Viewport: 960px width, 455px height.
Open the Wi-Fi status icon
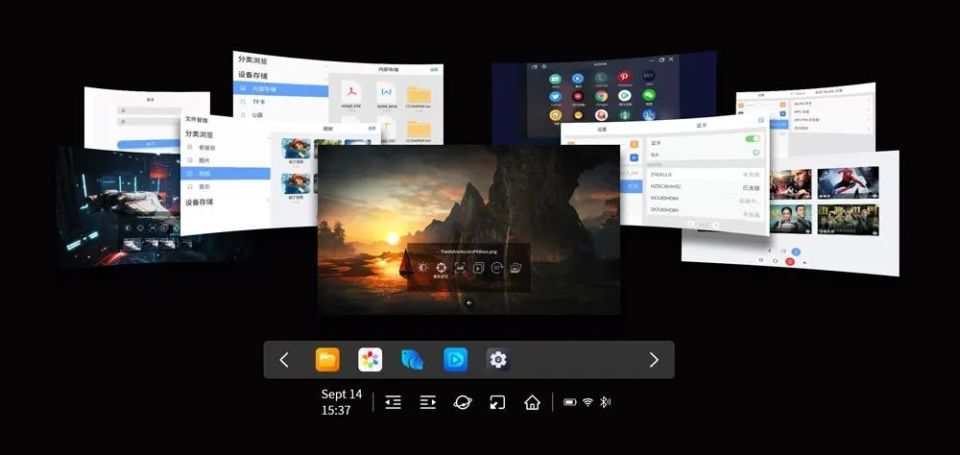click(x=588, y=402)
